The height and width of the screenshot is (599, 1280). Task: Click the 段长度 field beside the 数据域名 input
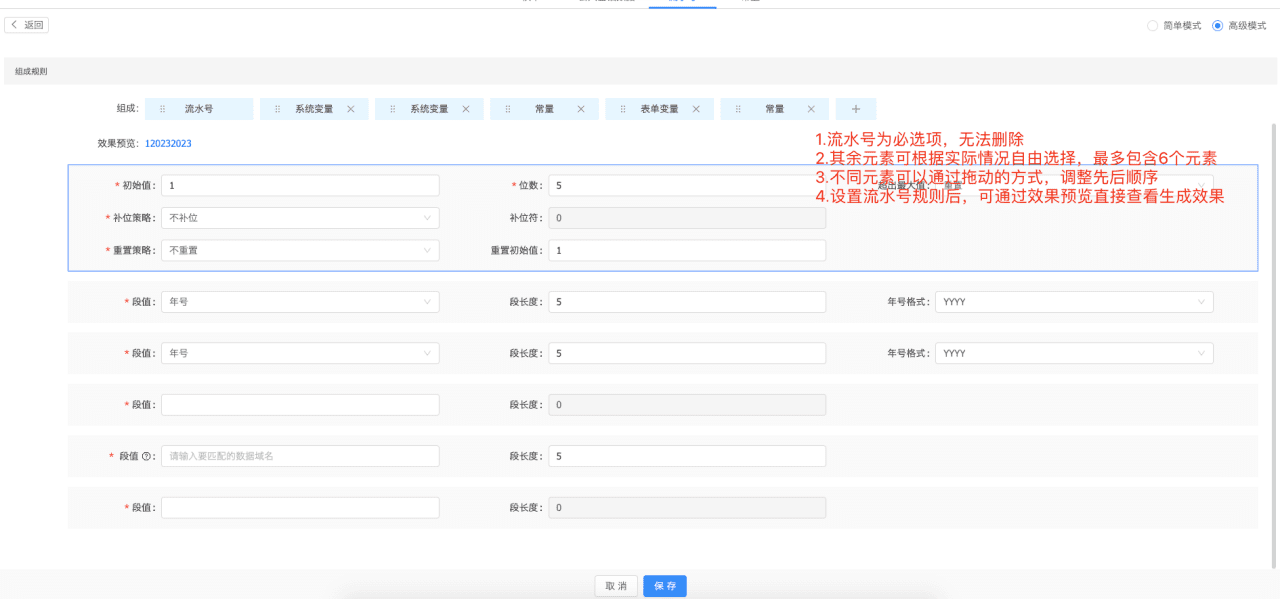687,456
